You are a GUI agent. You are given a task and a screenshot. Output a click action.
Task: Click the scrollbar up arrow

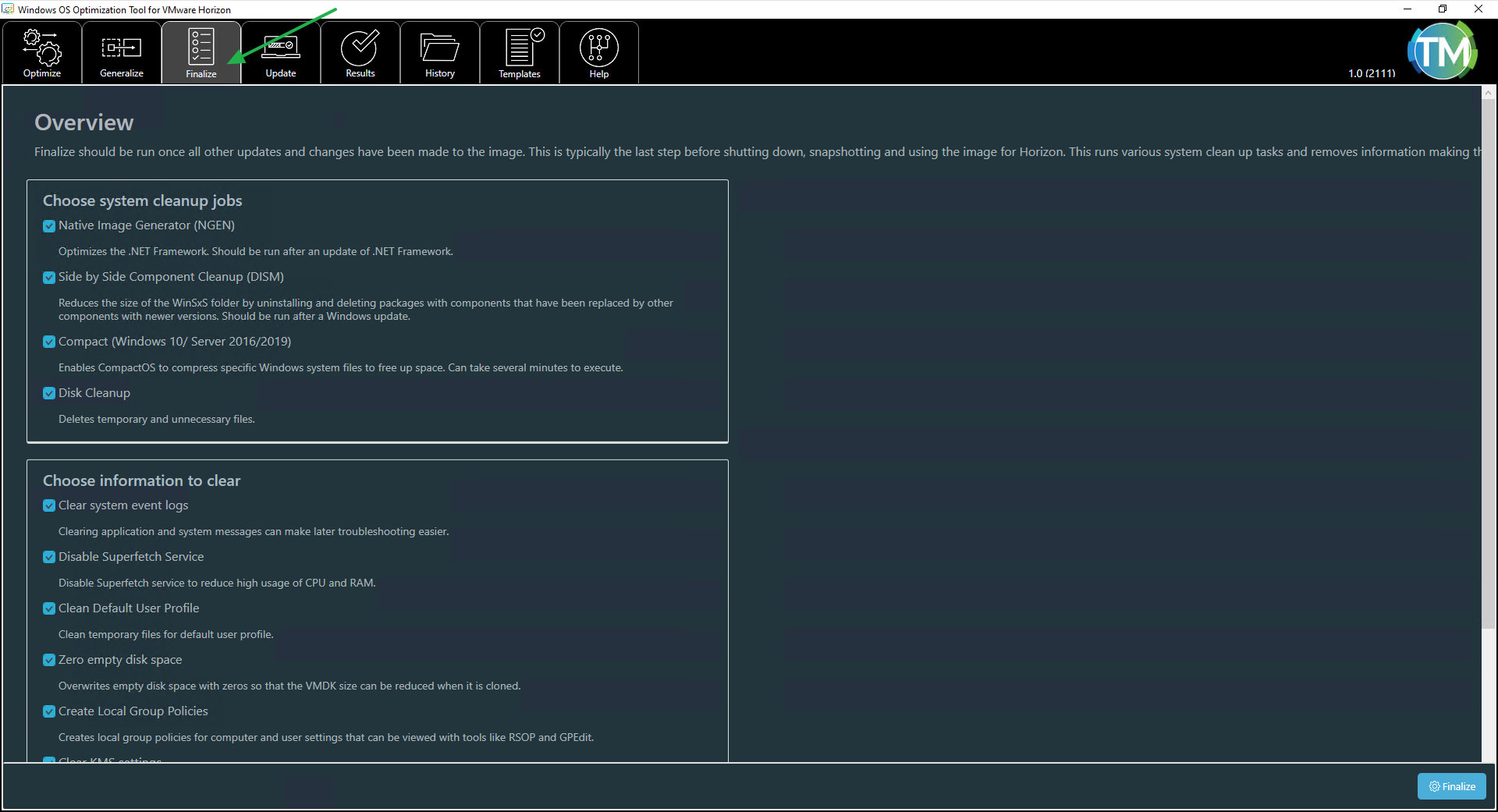coord(1489,92)
